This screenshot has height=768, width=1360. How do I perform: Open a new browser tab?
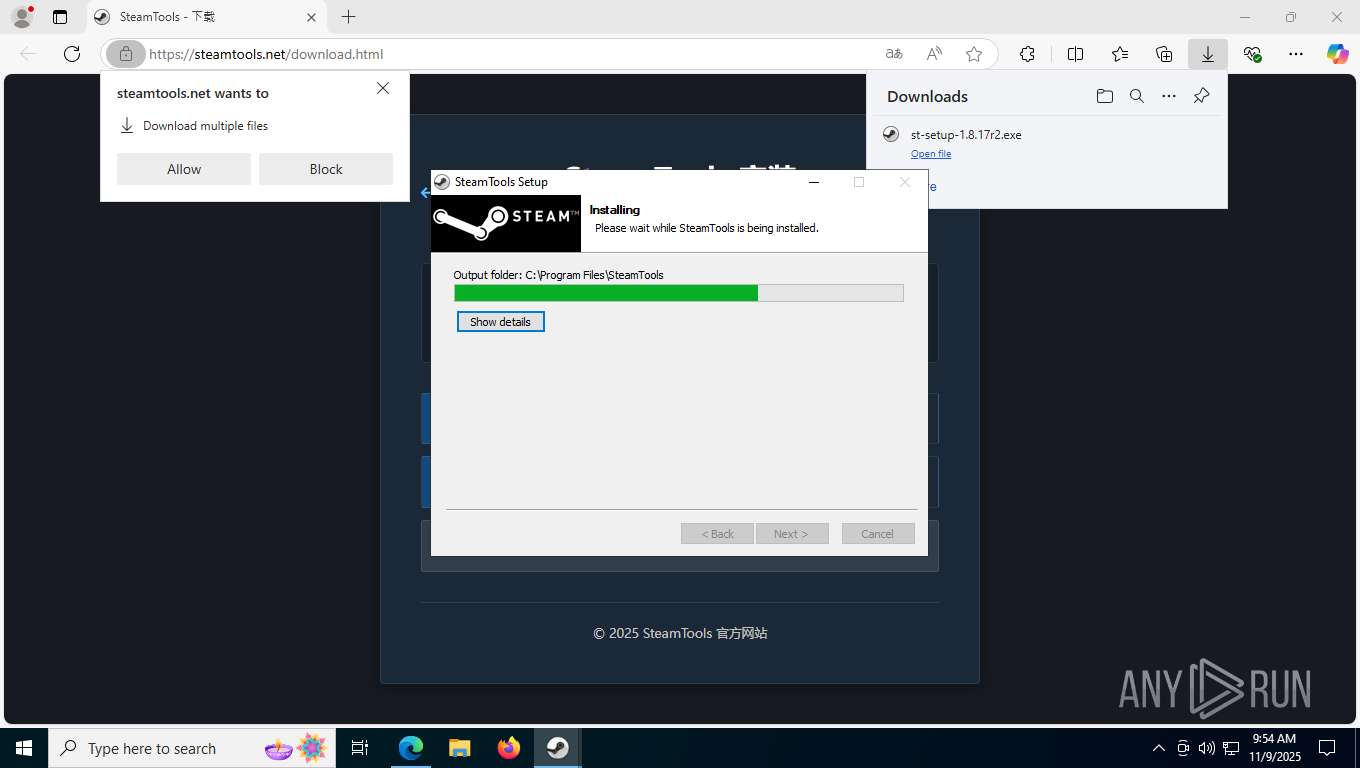pos(348,17)
